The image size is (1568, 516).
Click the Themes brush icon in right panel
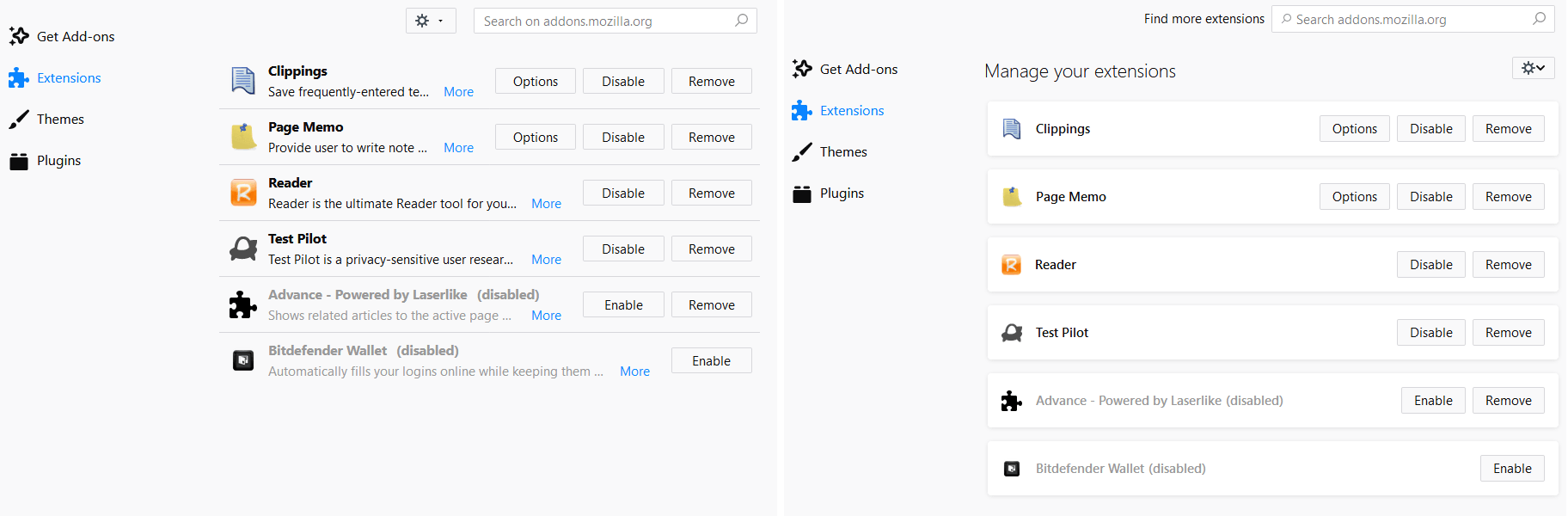click(802, 152)
